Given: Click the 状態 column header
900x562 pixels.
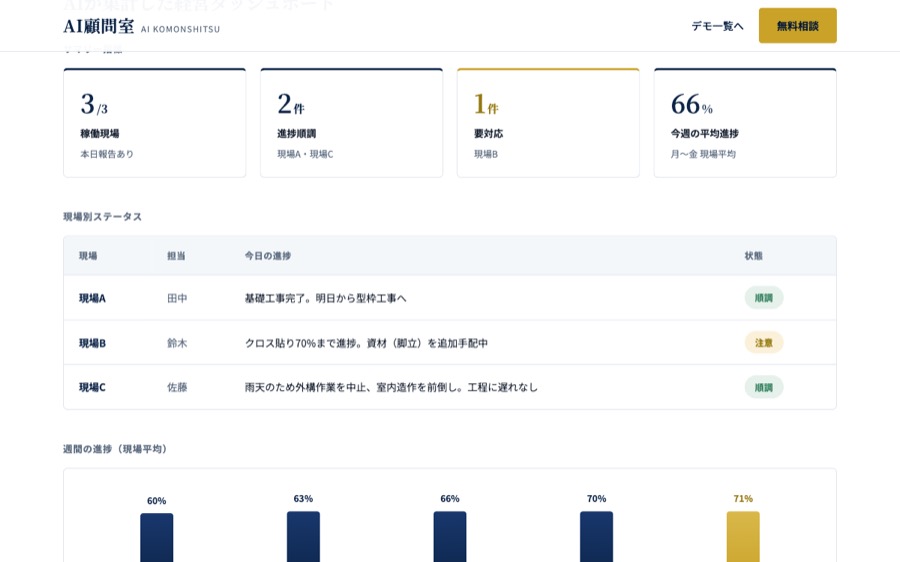Looking at the screenshot, I should 754,256.
